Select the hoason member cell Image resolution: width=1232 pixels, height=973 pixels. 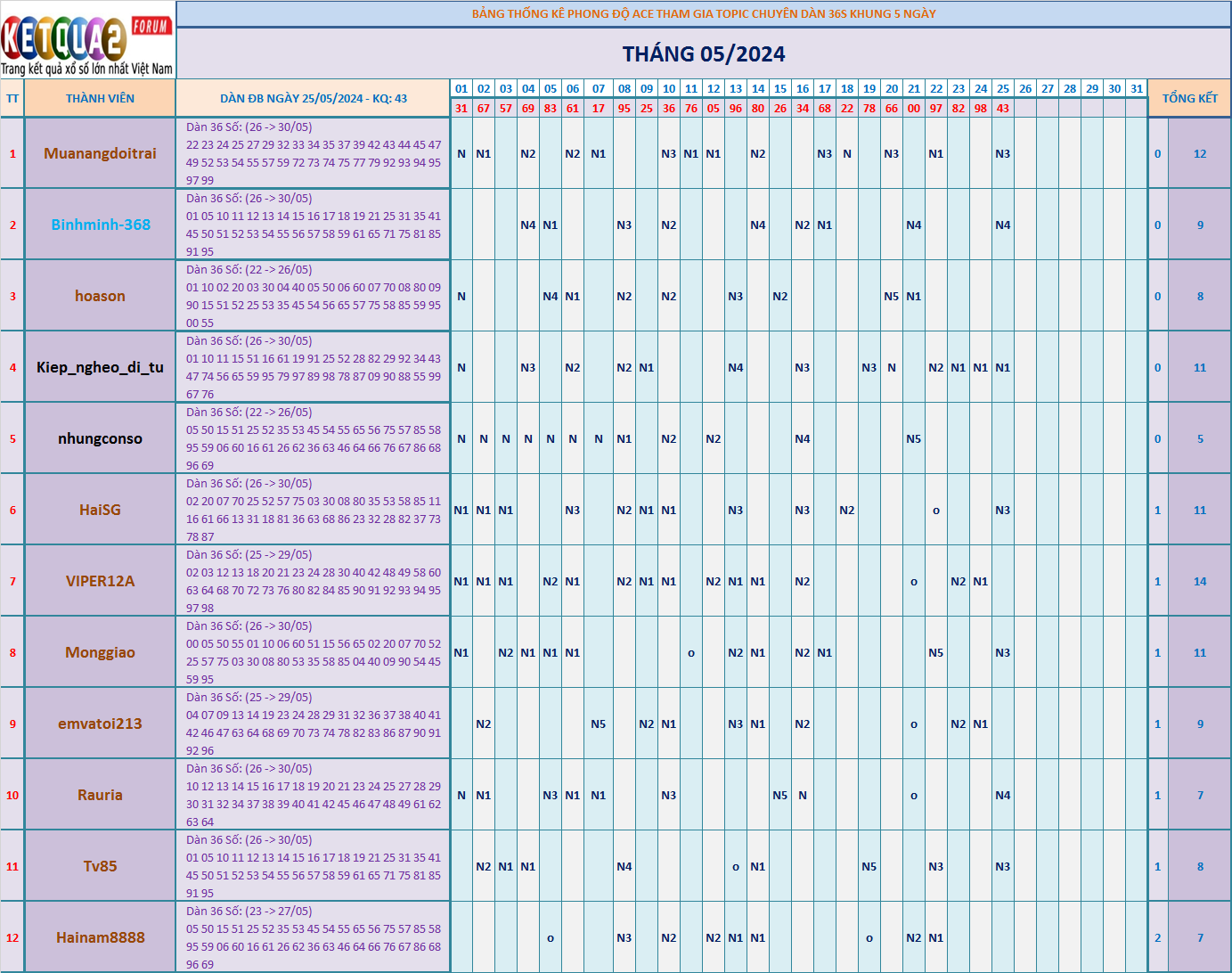[x=100, y=296]
